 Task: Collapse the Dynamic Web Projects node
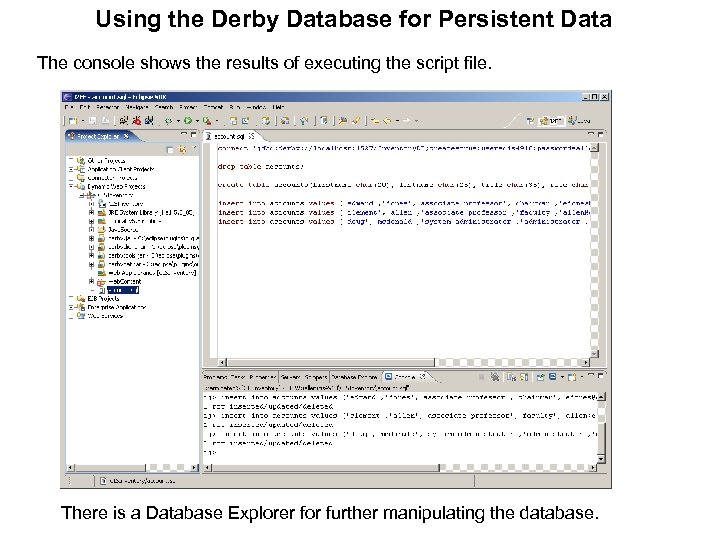tap(71, 186)
